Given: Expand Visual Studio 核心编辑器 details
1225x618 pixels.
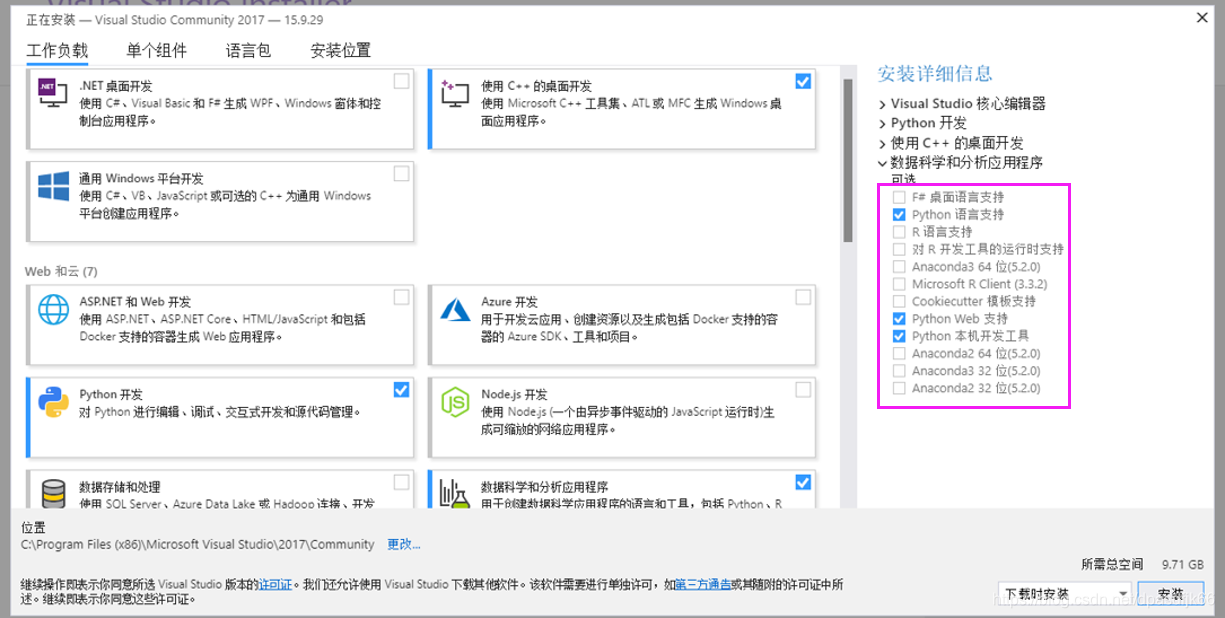Looking at the screenshot, I should pyautogui.click(x=882, y=104).
